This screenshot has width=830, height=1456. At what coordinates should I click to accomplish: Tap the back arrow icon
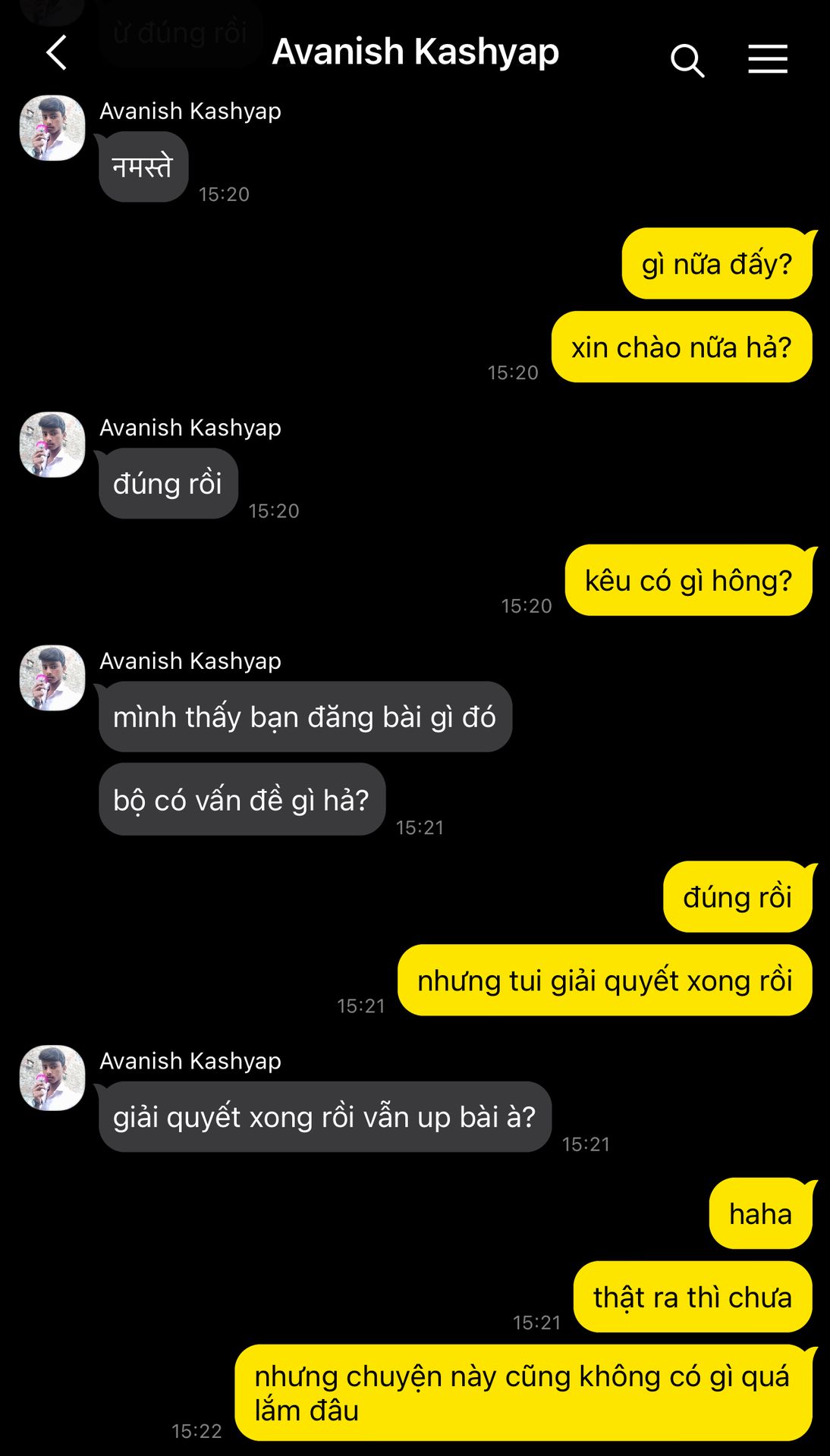pos(57,52)
